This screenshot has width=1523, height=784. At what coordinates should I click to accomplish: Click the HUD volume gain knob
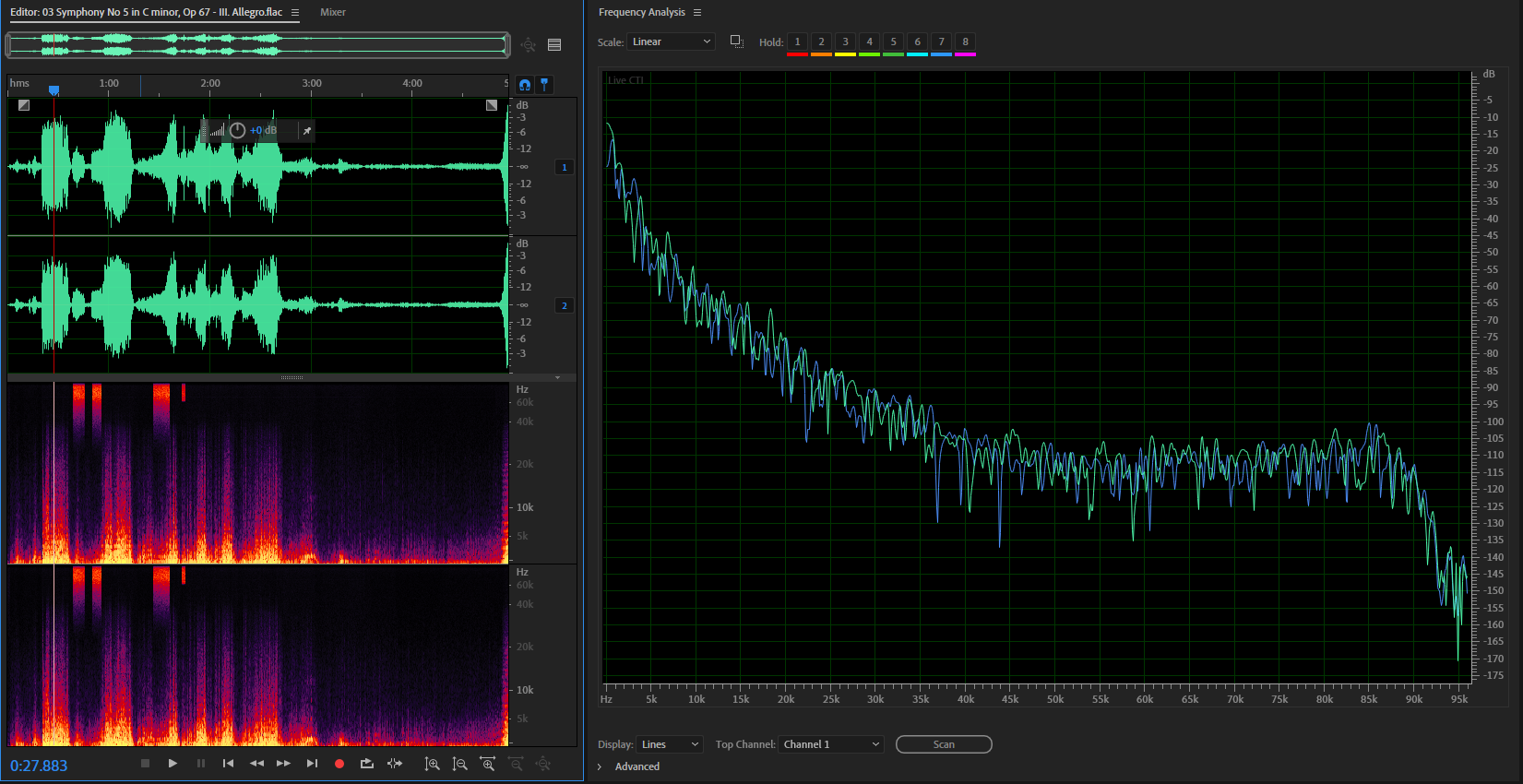click(237, 130)
